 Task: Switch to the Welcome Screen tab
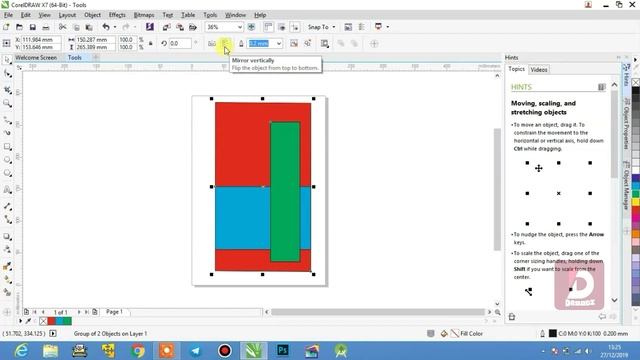click(36, 58)
